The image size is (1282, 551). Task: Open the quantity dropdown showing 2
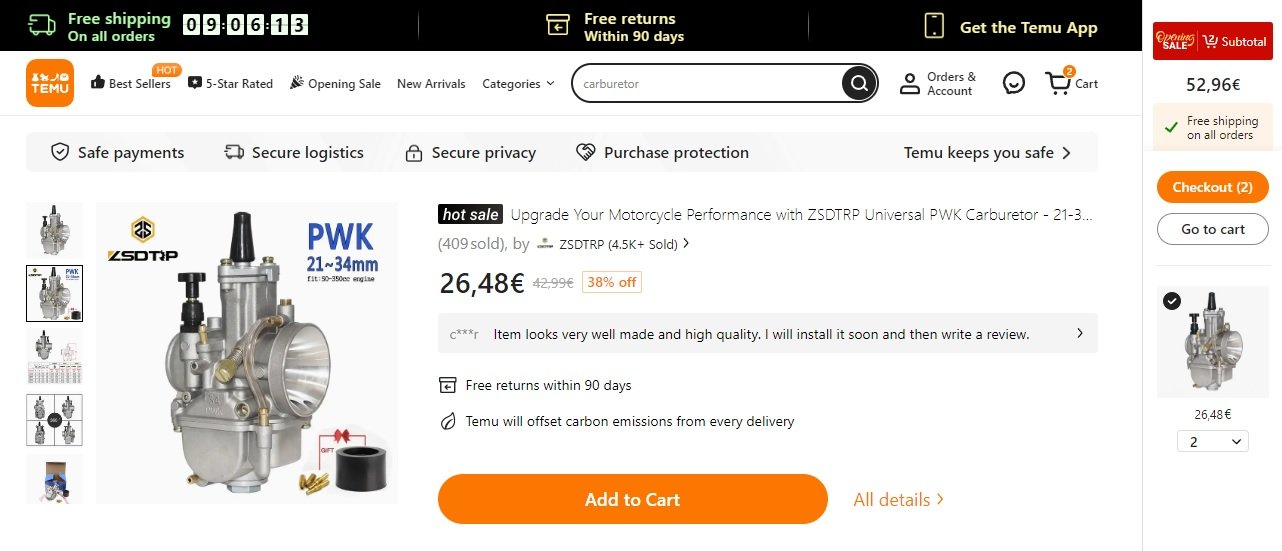click(x=1212, y=441)
